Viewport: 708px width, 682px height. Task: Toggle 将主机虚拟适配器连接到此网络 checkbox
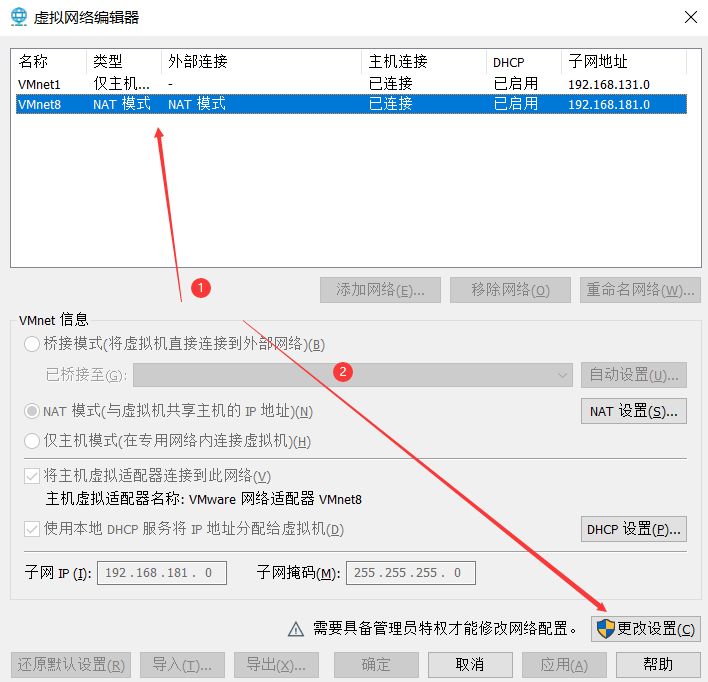click(x=32, y=476)
